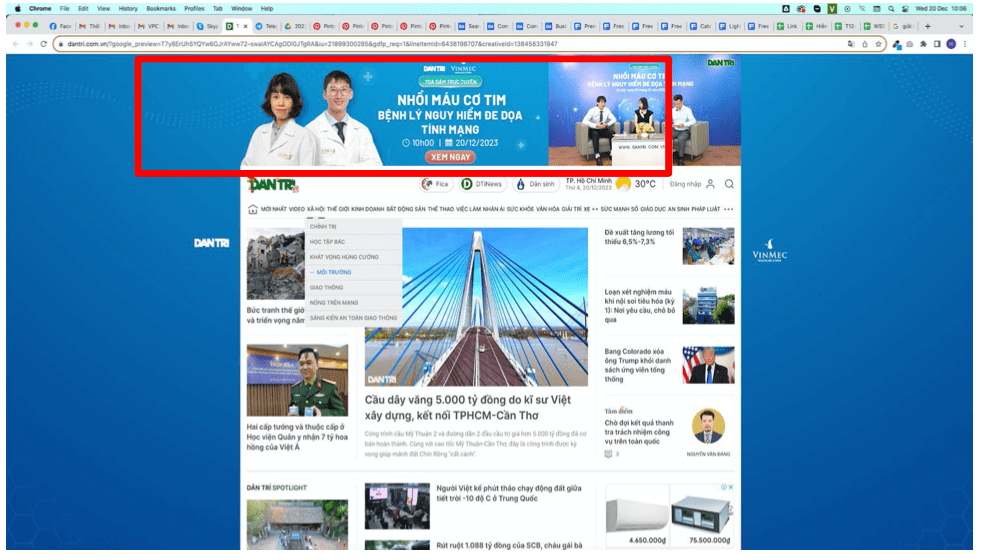The width and height of the screenshot is (982, 560).
Task: Select NÓNG TRÊN MẠNG in the dropdown
Action: 334,303
